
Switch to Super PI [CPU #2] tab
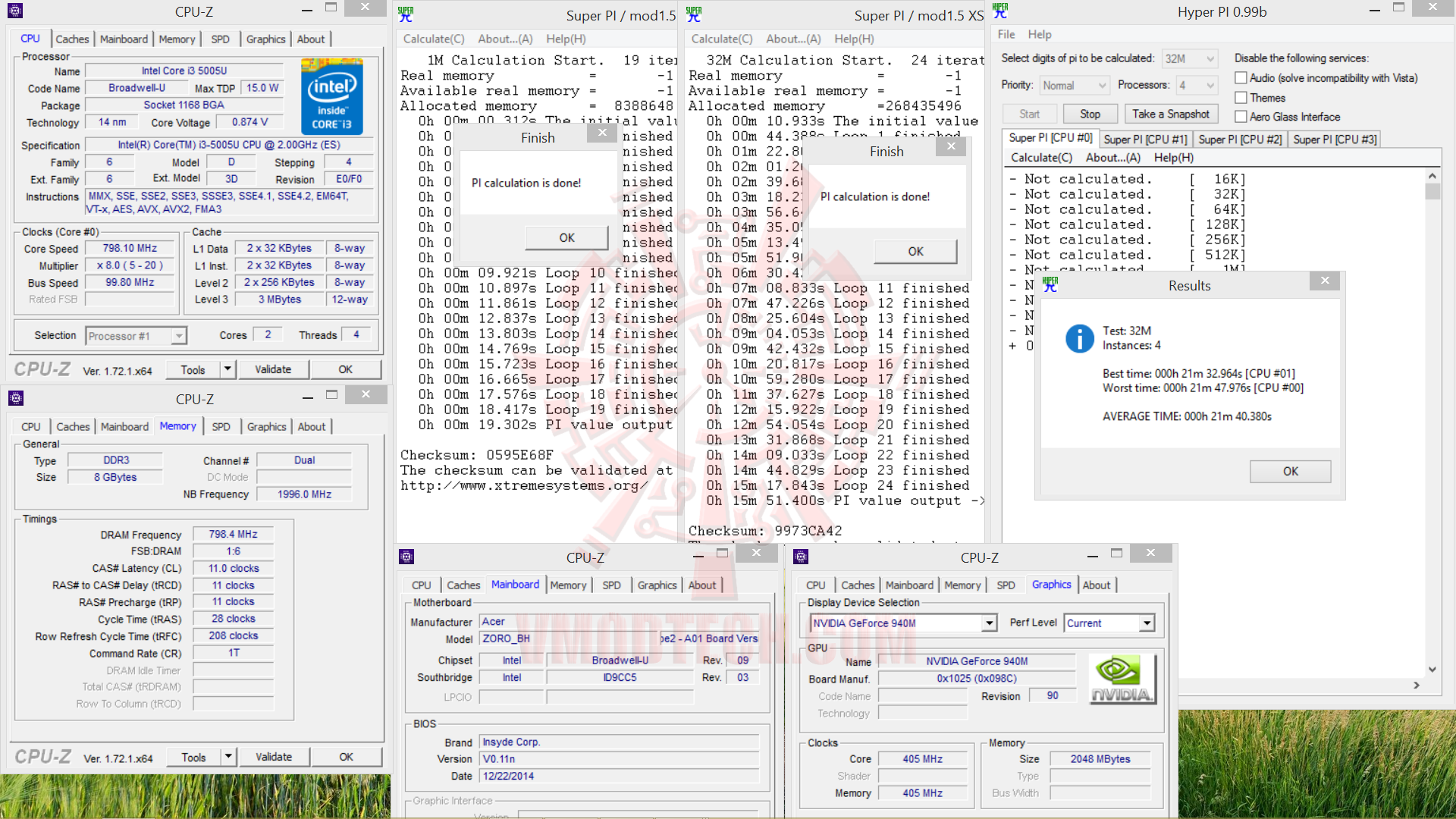1240,140
